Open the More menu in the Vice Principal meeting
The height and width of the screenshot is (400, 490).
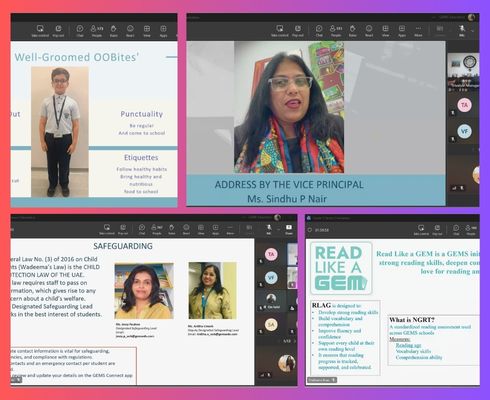pos(418,31)
